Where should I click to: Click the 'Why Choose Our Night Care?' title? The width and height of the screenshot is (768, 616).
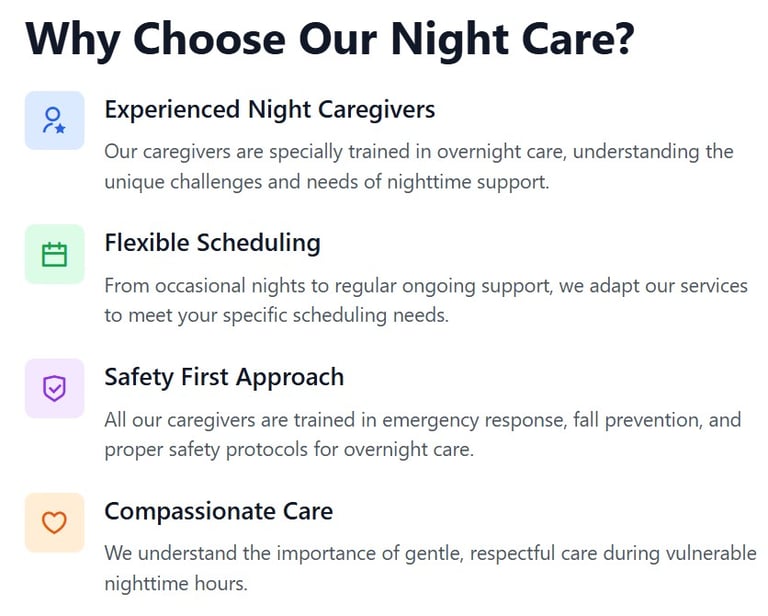pos(330,40)
